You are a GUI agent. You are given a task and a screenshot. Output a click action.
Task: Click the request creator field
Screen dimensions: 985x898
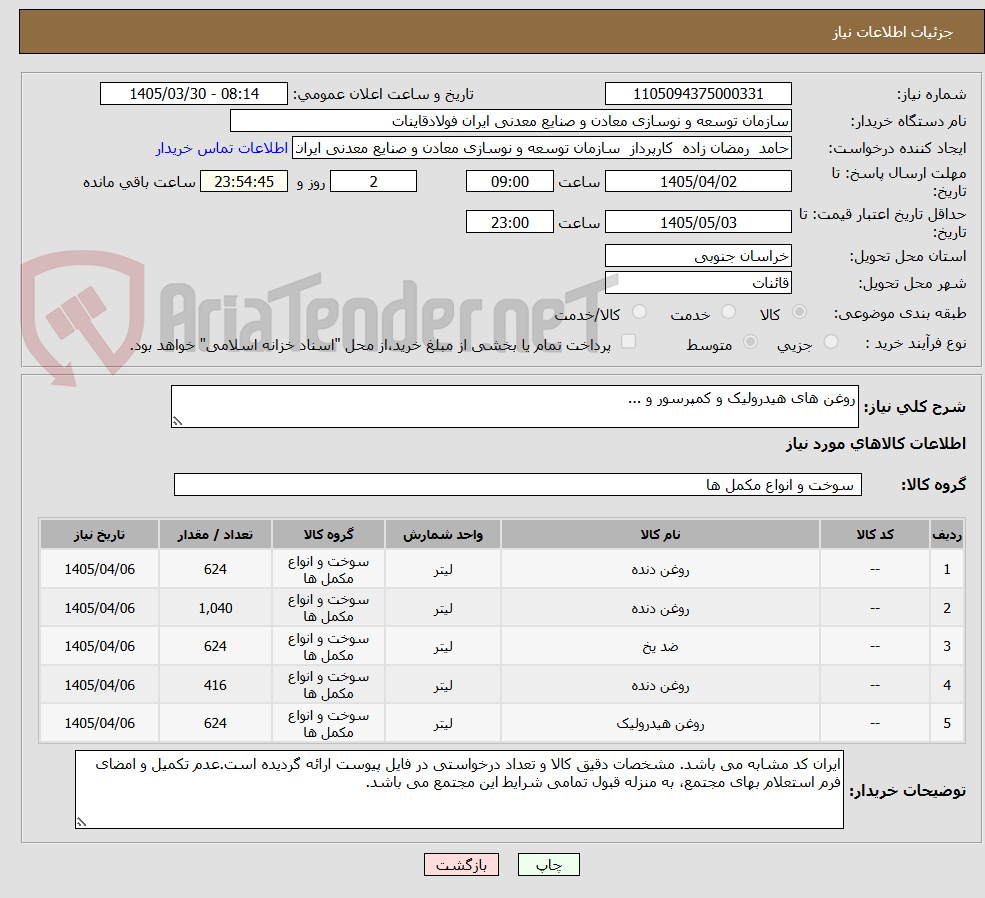click(541, 148)
